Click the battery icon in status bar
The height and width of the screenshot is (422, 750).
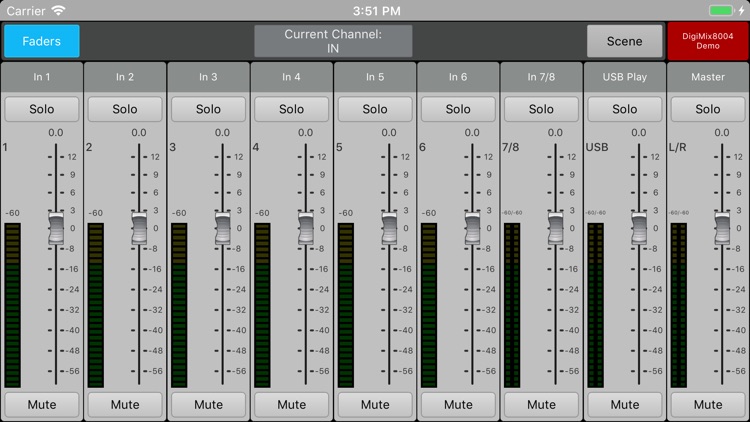tap(721, 11)
